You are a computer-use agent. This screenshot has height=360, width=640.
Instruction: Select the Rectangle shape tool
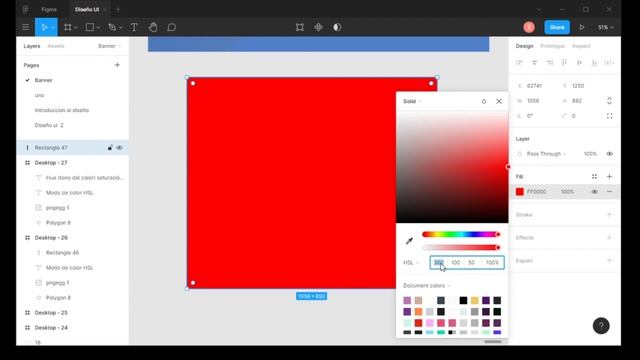point(89,27)
